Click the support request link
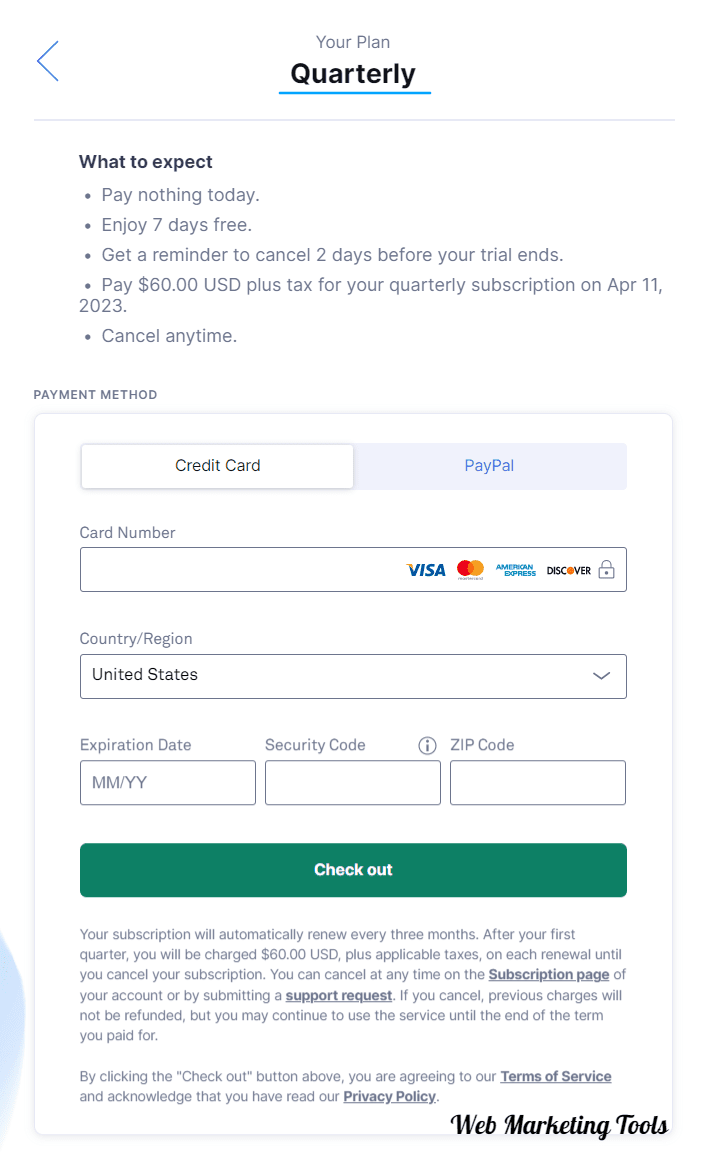708x1152 pixels. [x=338, y=995]
